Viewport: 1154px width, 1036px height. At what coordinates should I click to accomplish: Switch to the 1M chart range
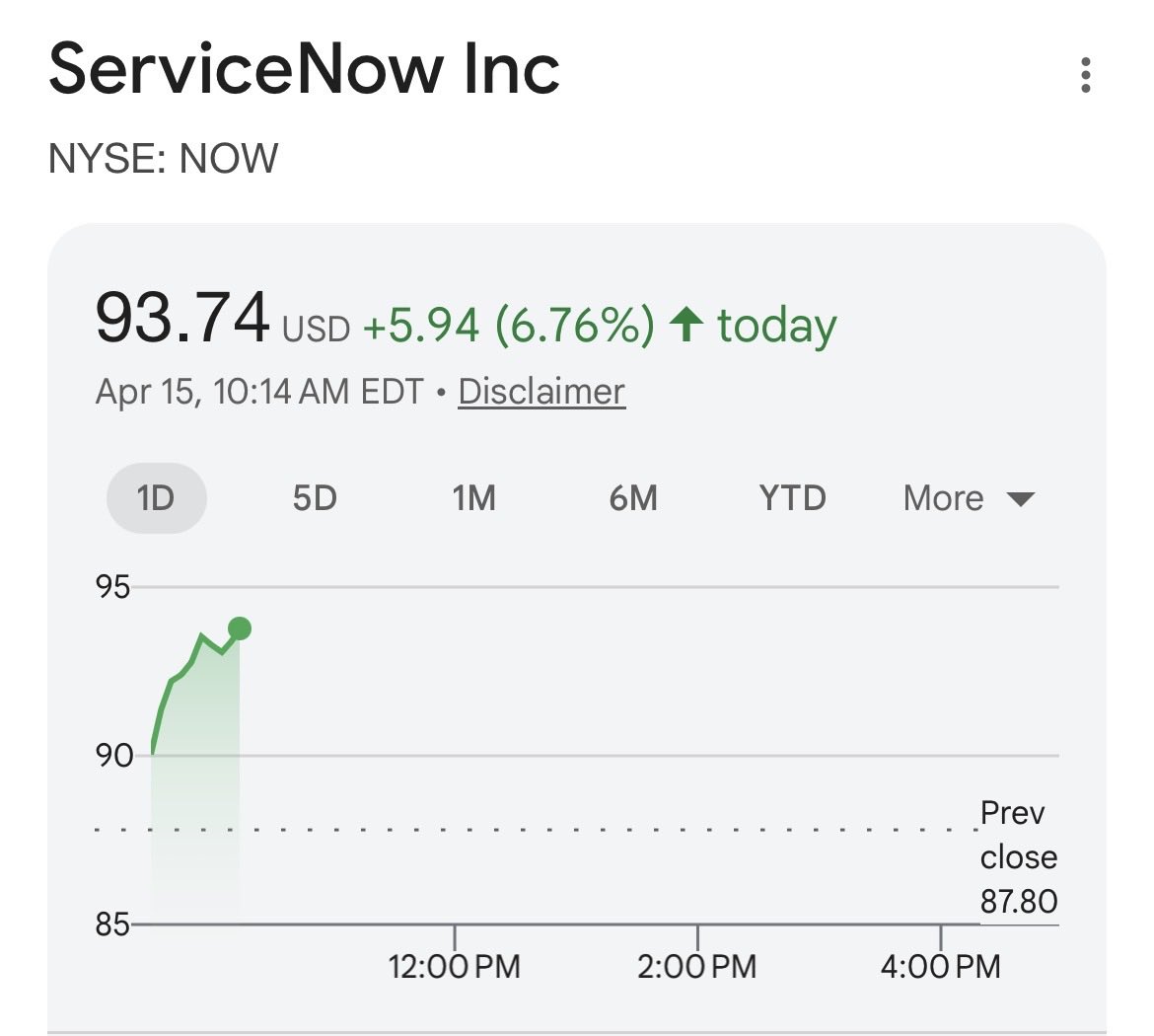(474, 498)
